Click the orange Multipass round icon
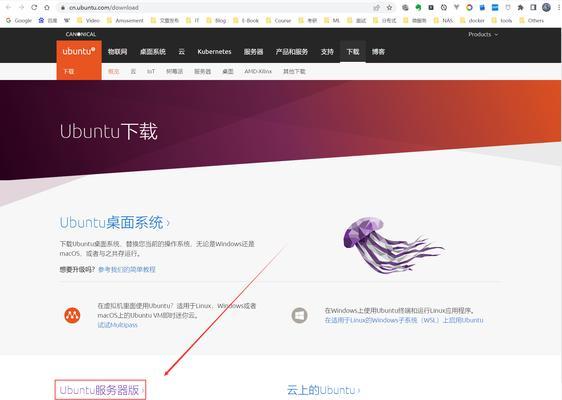Screen dimensions: 562x400 click(72, 315)
